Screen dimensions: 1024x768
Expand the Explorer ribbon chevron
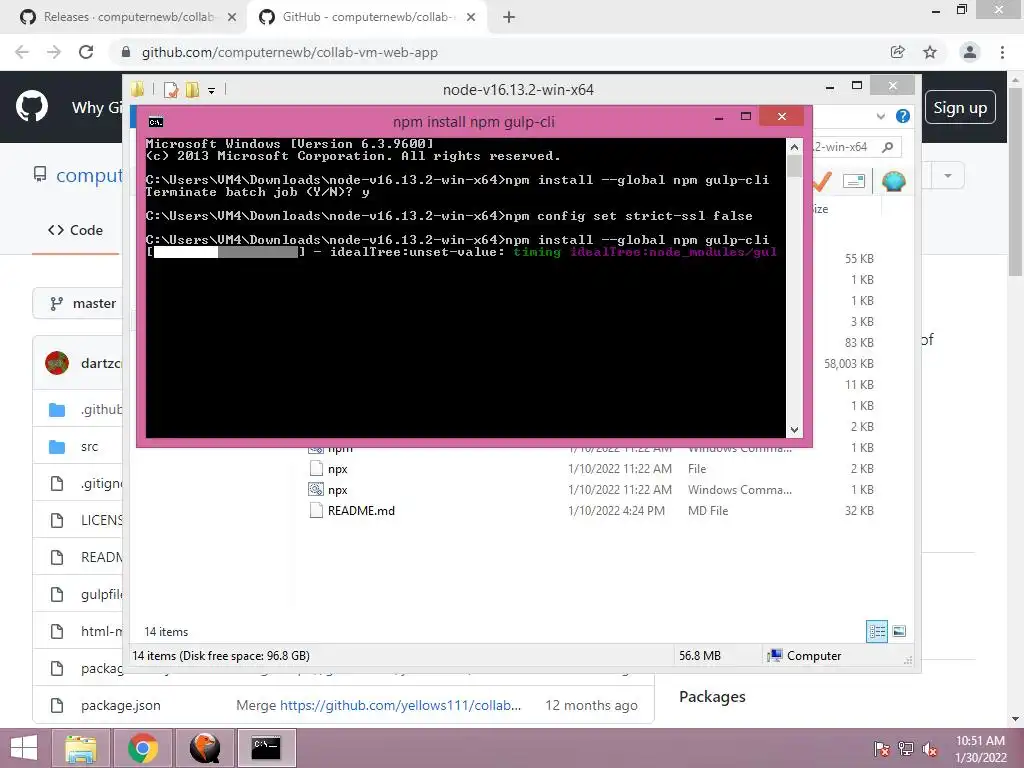[x=880, y=116]
